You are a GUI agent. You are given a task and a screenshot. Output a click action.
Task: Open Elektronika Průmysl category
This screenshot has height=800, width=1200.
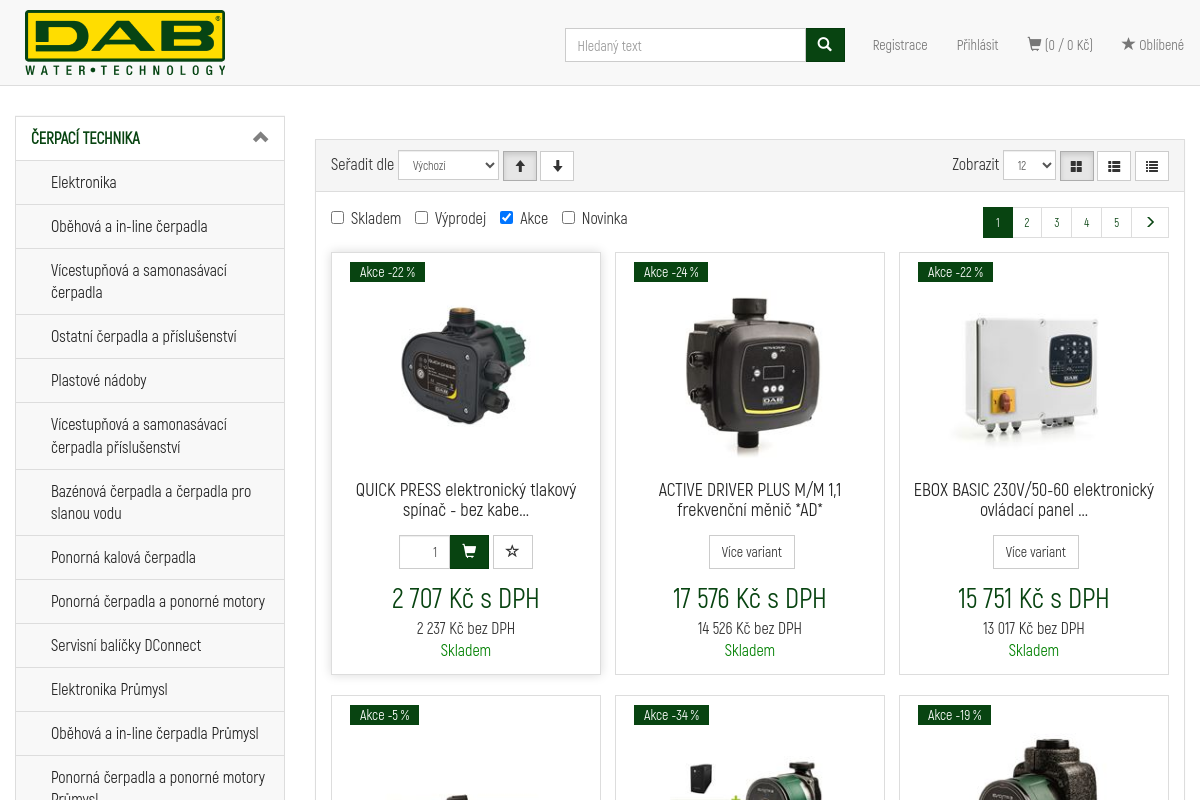click(x=150, y=689)
